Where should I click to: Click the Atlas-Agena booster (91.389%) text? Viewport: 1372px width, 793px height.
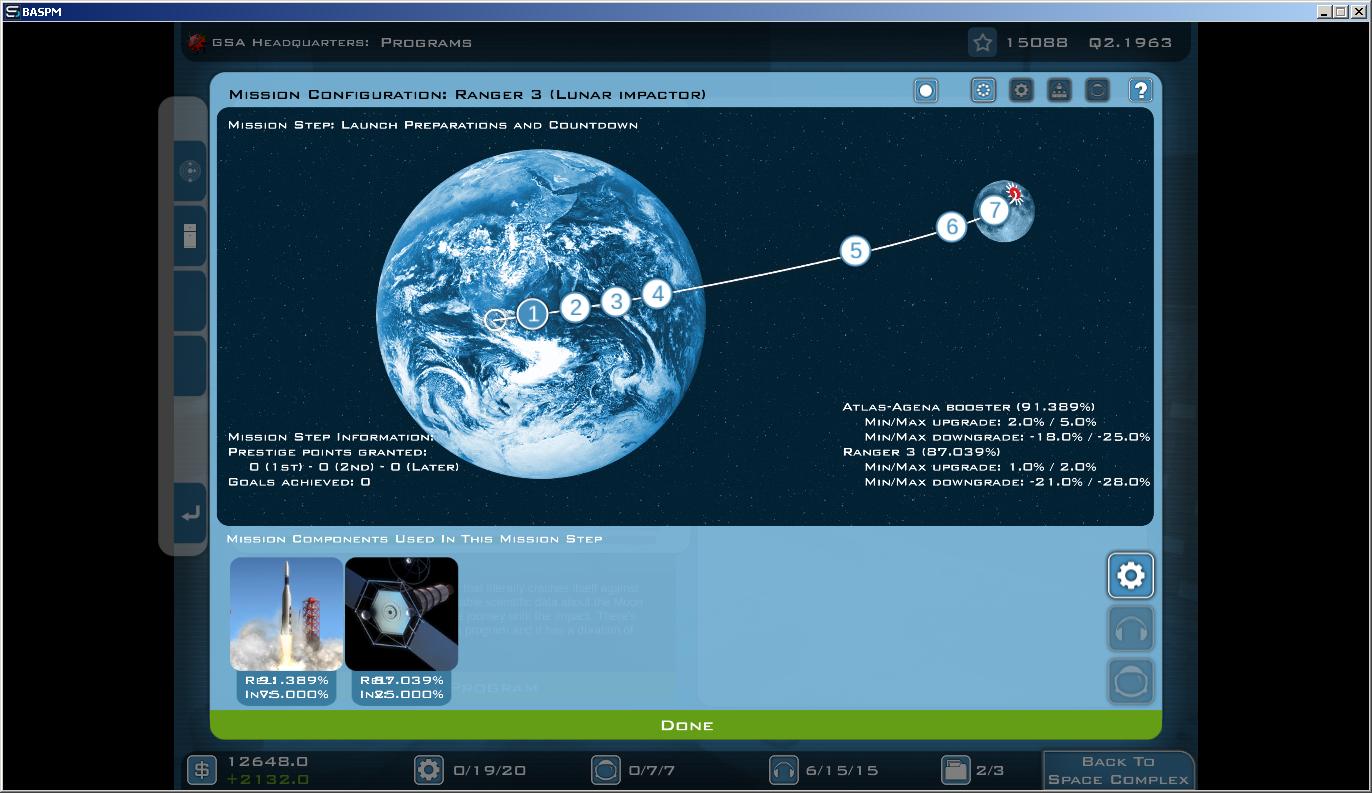969,407
